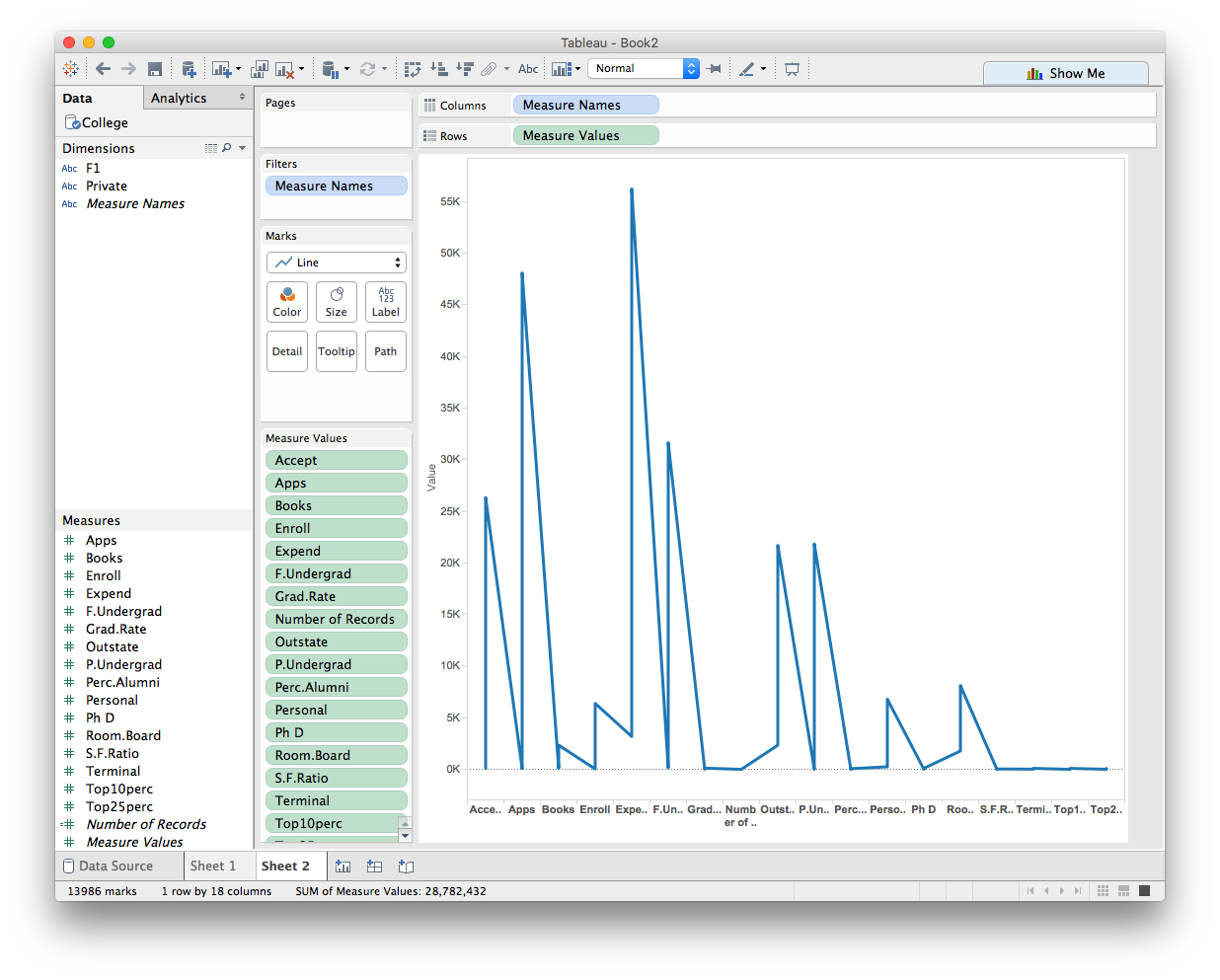Open the Normal fit dropdown
Viewport: 1220px width, 980px height.
coord(644,68)
